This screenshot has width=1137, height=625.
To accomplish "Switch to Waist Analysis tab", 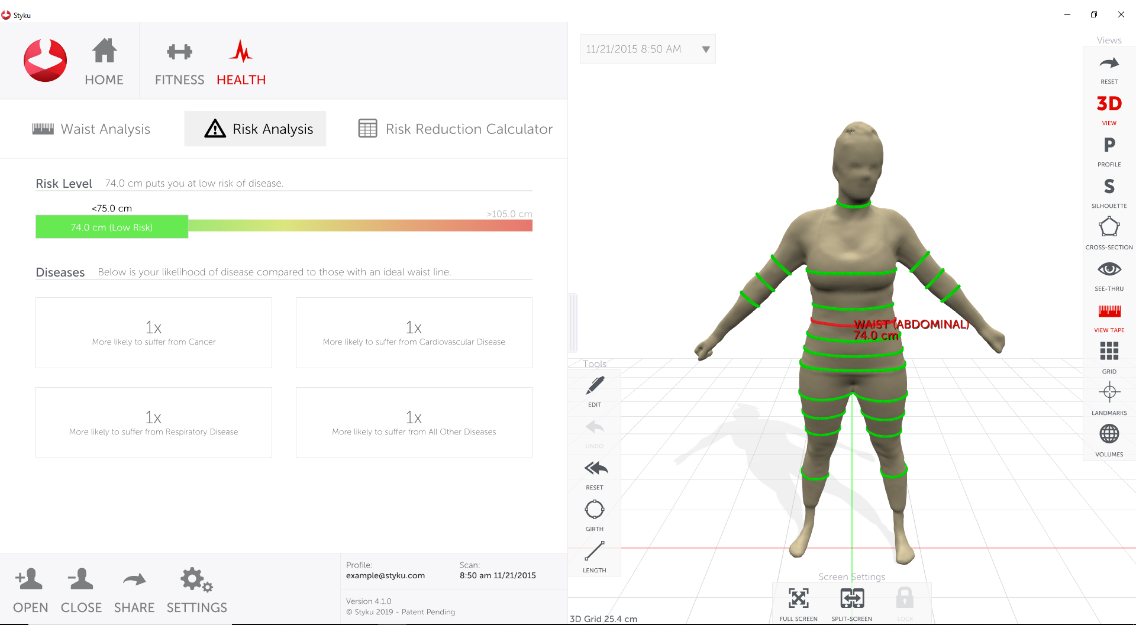I will 91,129.
